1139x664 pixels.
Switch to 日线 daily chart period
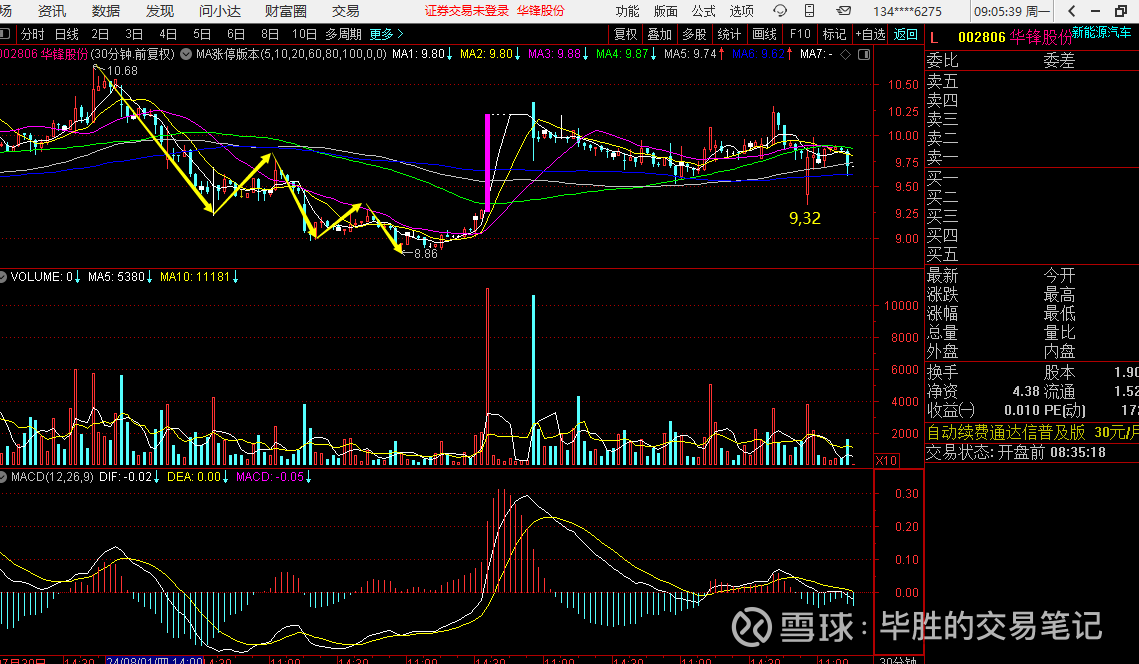(66, 34)
